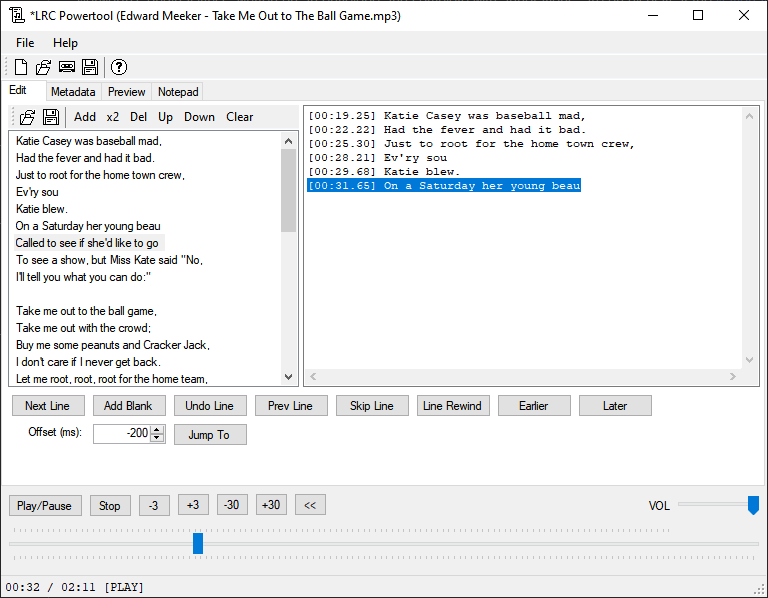The height and width of the screenshot is (598, 768).
Task: Select the Edit tab
Action: (18, 90)
